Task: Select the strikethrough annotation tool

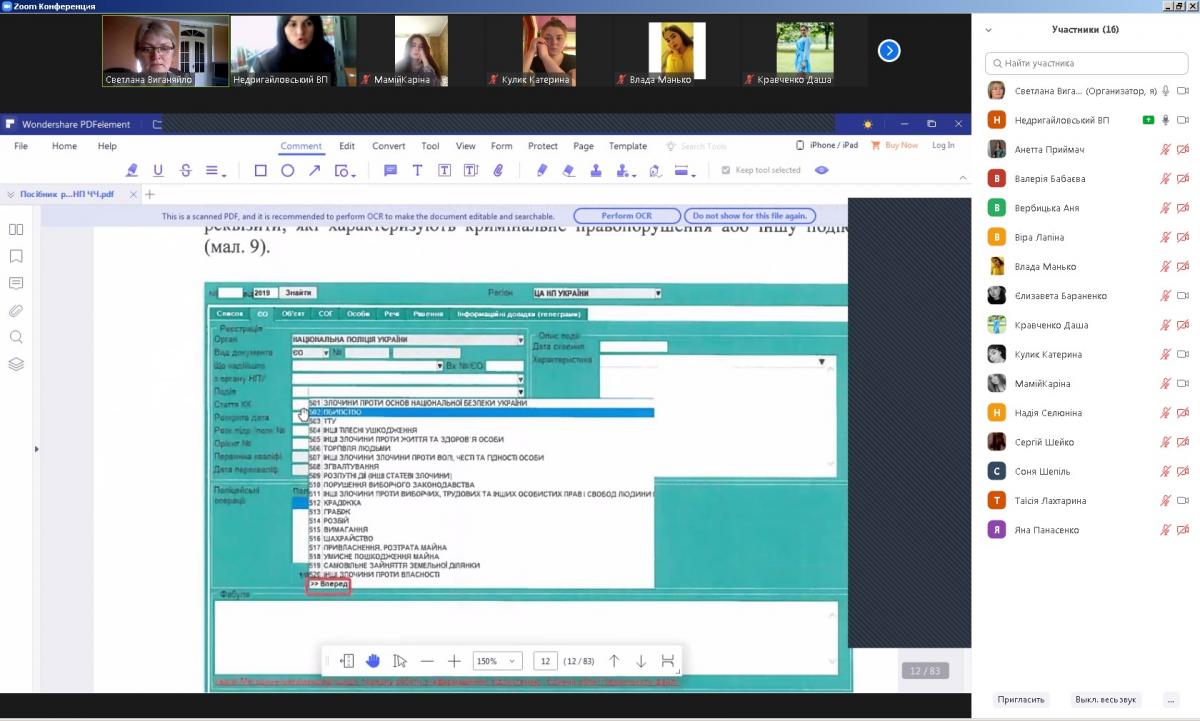Action: (185, 171)
